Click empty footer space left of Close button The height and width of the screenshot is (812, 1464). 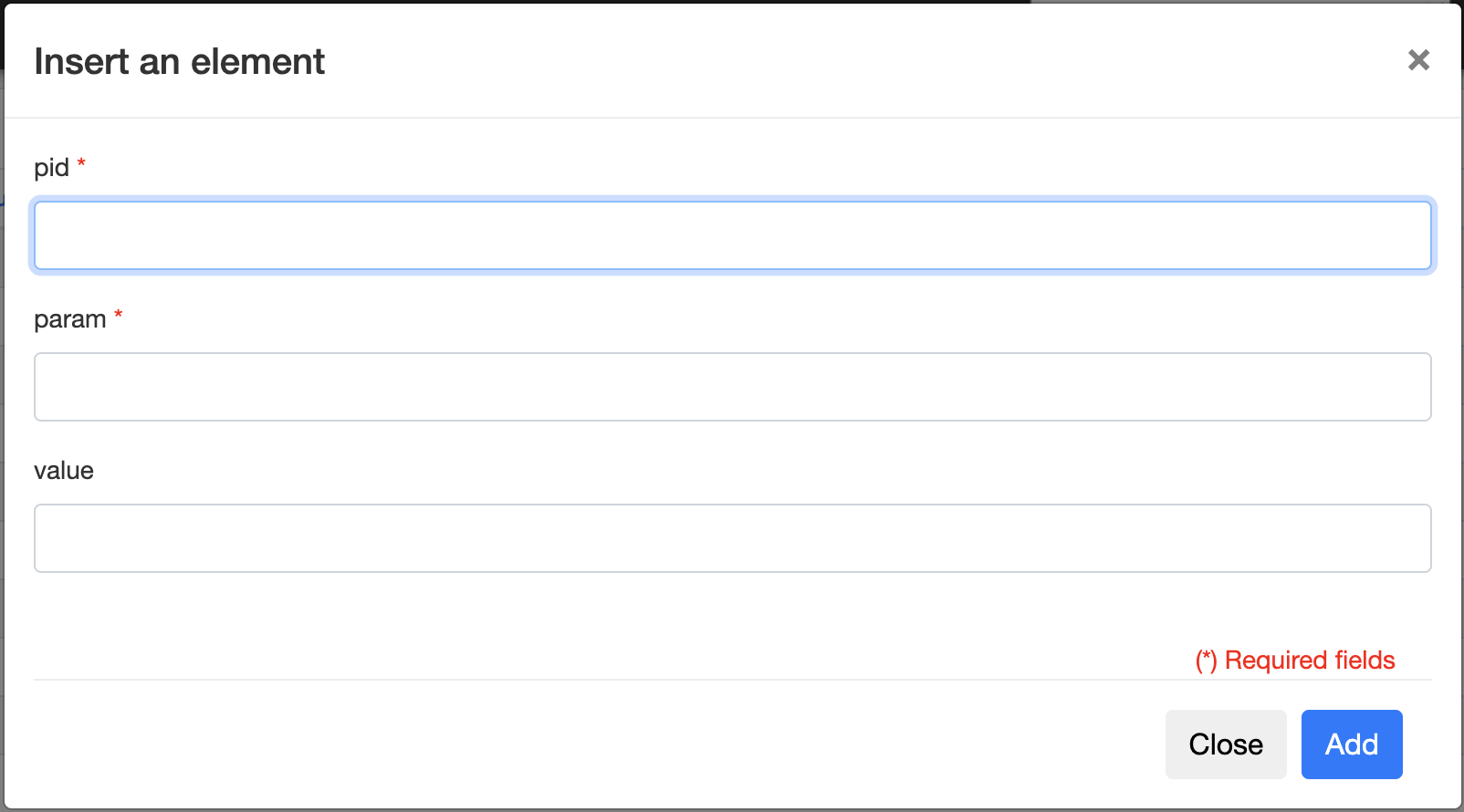click(x=593, y=744)
